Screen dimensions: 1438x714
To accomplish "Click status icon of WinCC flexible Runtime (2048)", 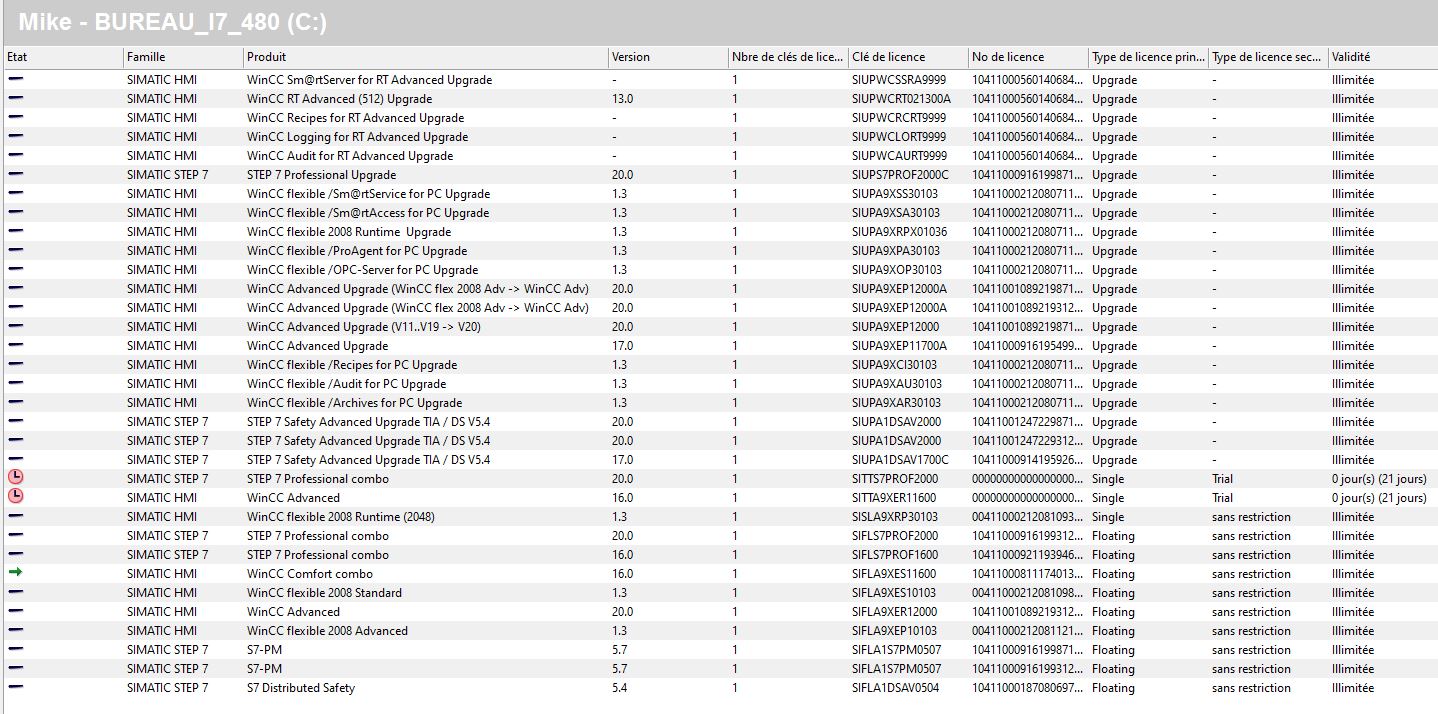I will coord(15,516).
